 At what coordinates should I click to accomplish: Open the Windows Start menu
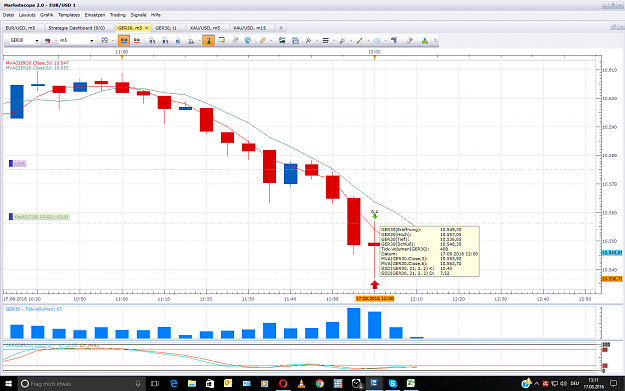coord(8,383)
